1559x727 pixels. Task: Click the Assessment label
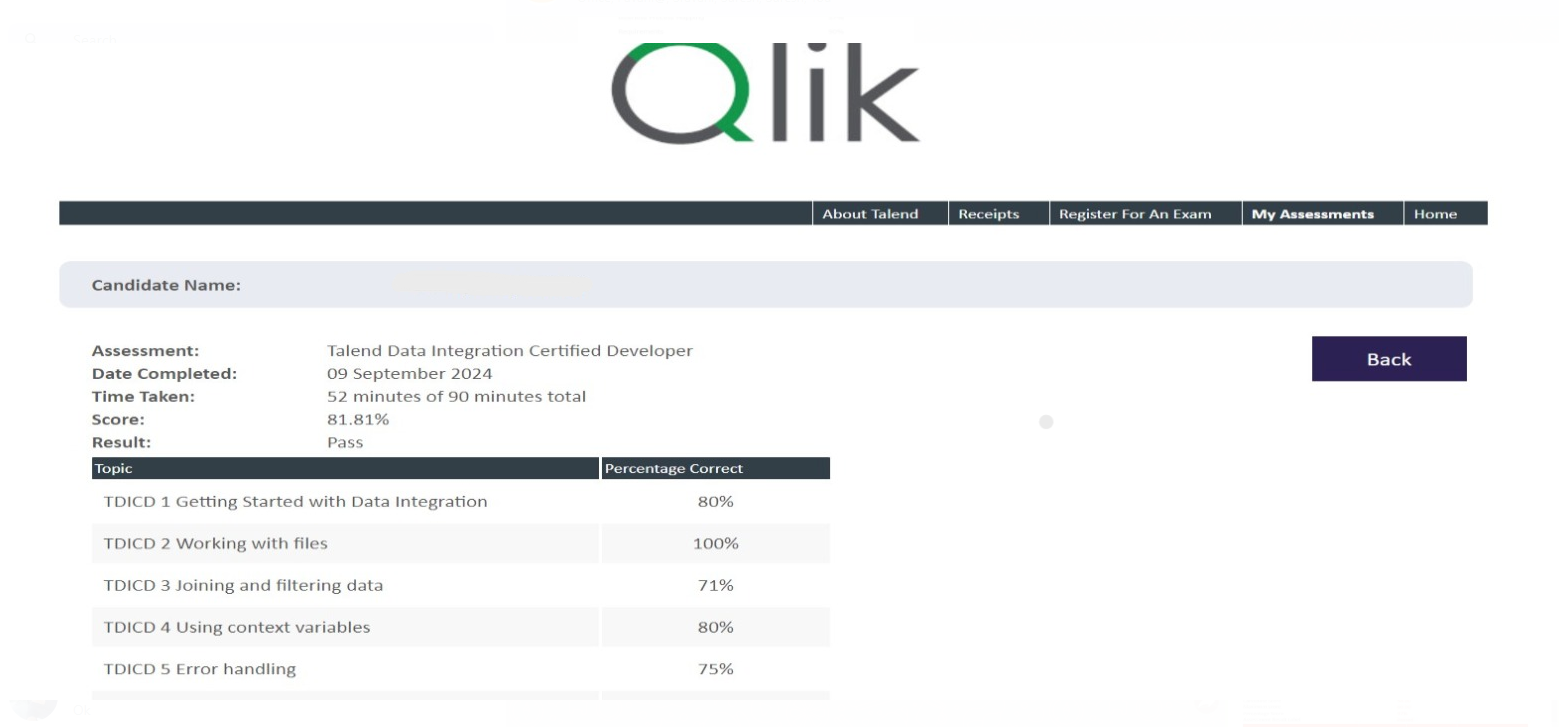(x=145, y=351)
